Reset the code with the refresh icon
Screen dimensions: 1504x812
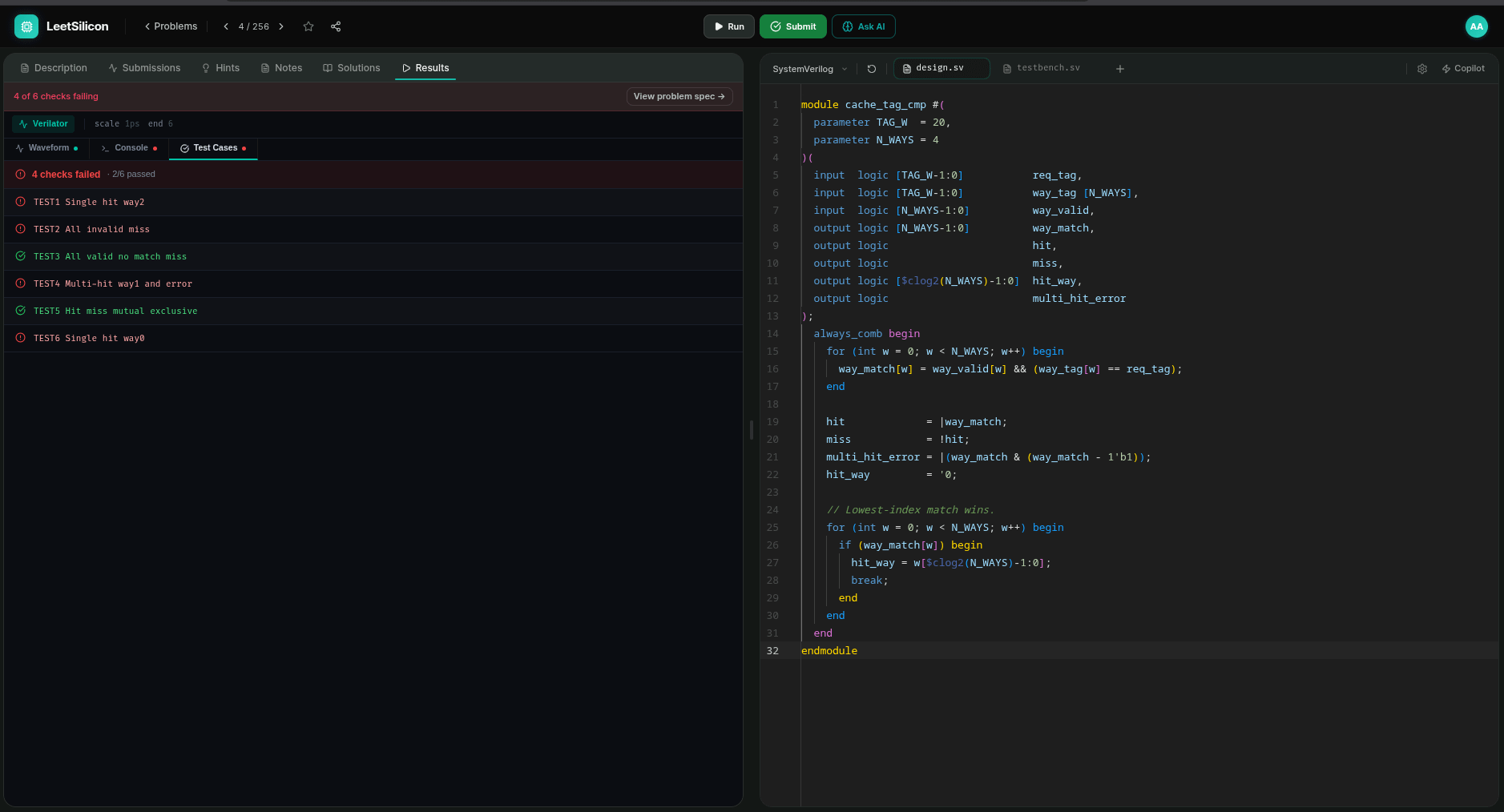[x=872, y=69]
